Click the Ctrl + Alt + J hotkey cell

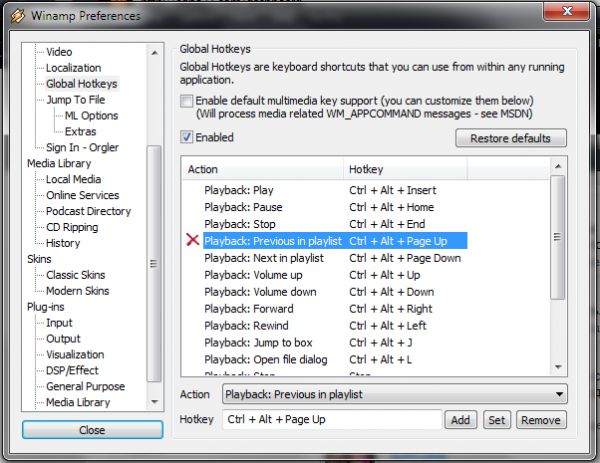click(x=381, y=342)
